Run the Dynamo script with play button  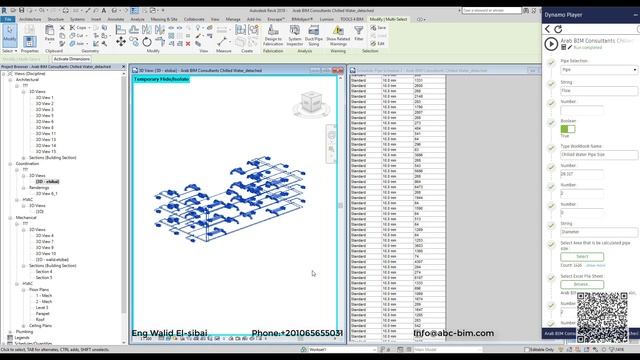point(551,44)
